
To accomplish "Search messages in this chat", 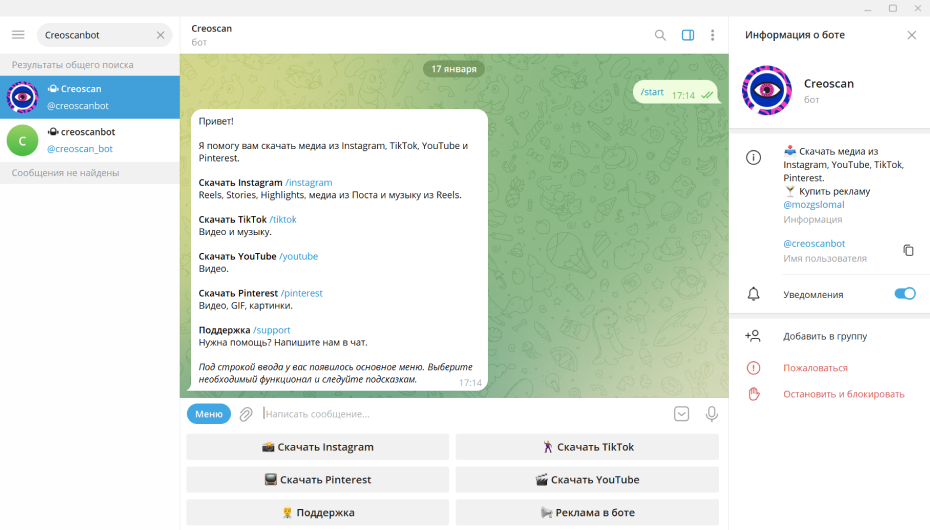I will coord(660,35).
